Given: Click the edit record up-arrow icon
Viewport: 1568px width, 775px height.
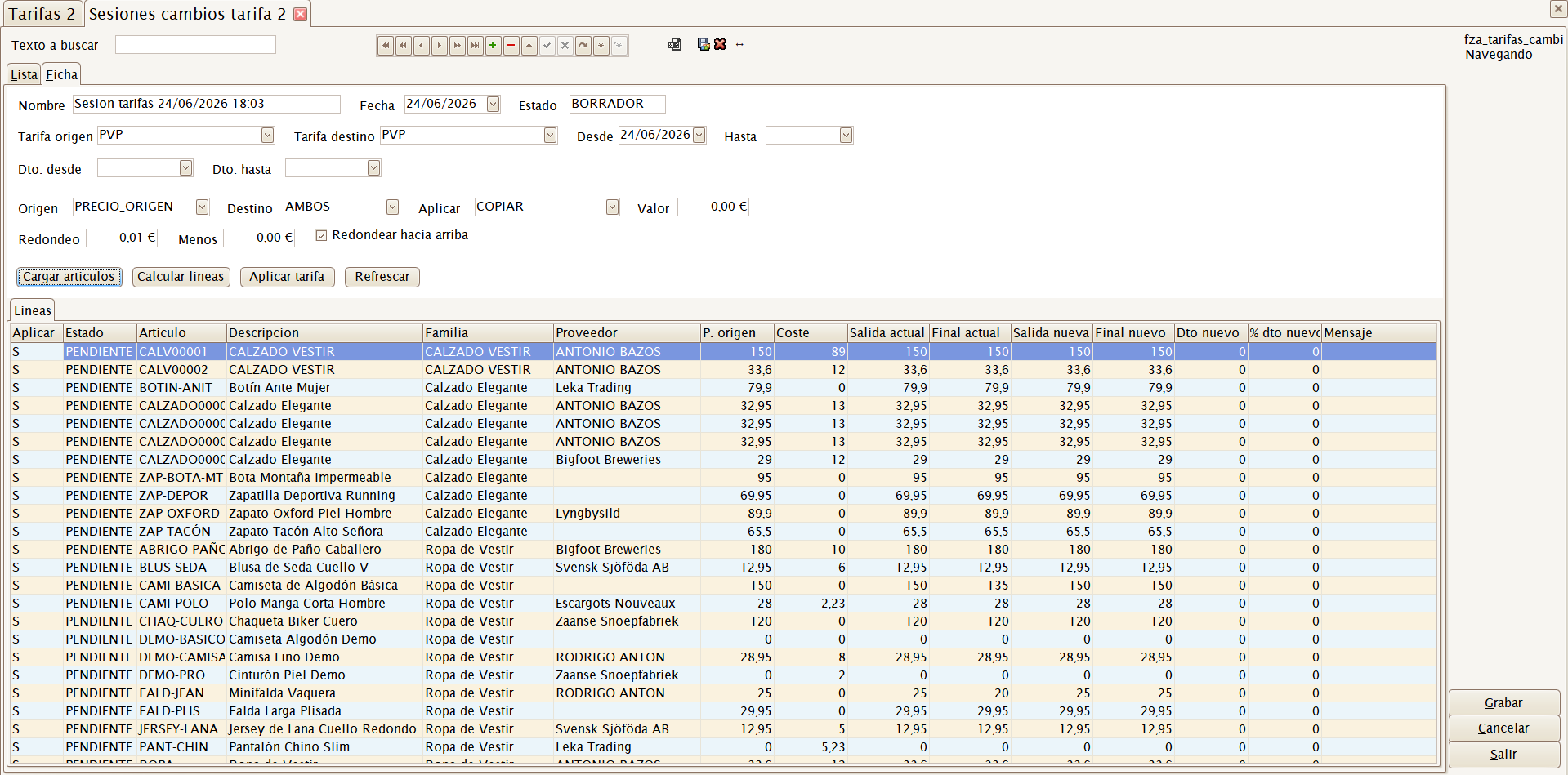Looking at the screenshot, I should tap(529, 46).
